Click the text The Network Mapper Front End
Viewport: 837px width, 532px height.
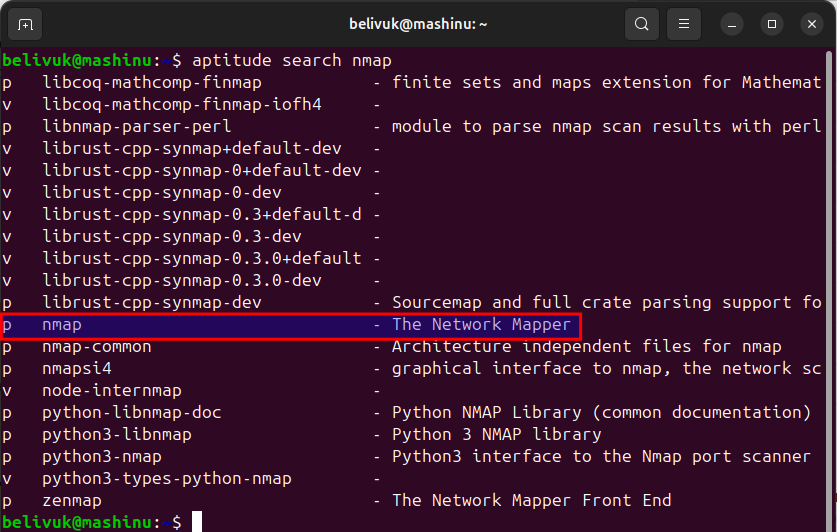click(532, 501)
